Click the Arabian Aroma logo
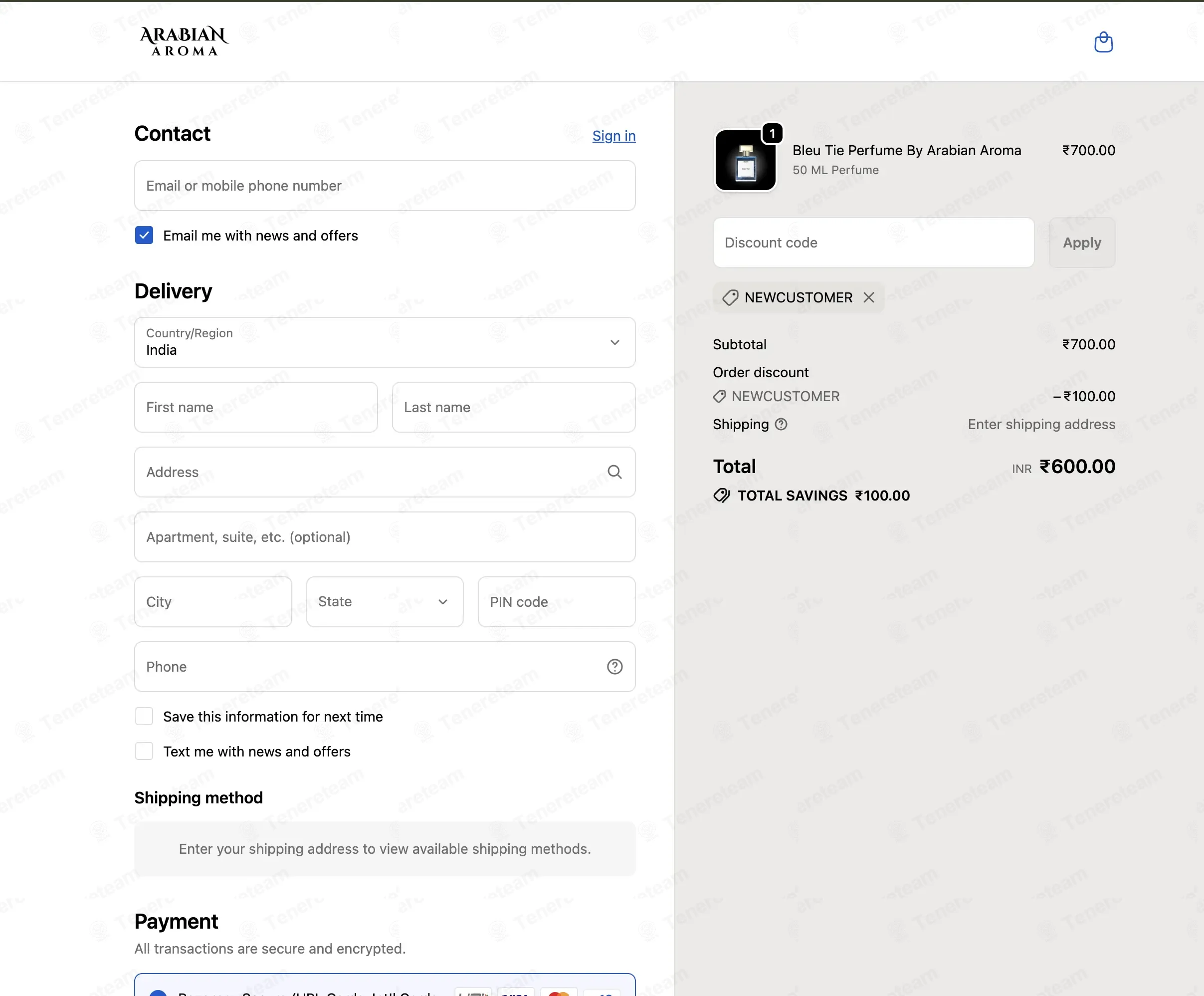1204x996 pixels. 184,41
